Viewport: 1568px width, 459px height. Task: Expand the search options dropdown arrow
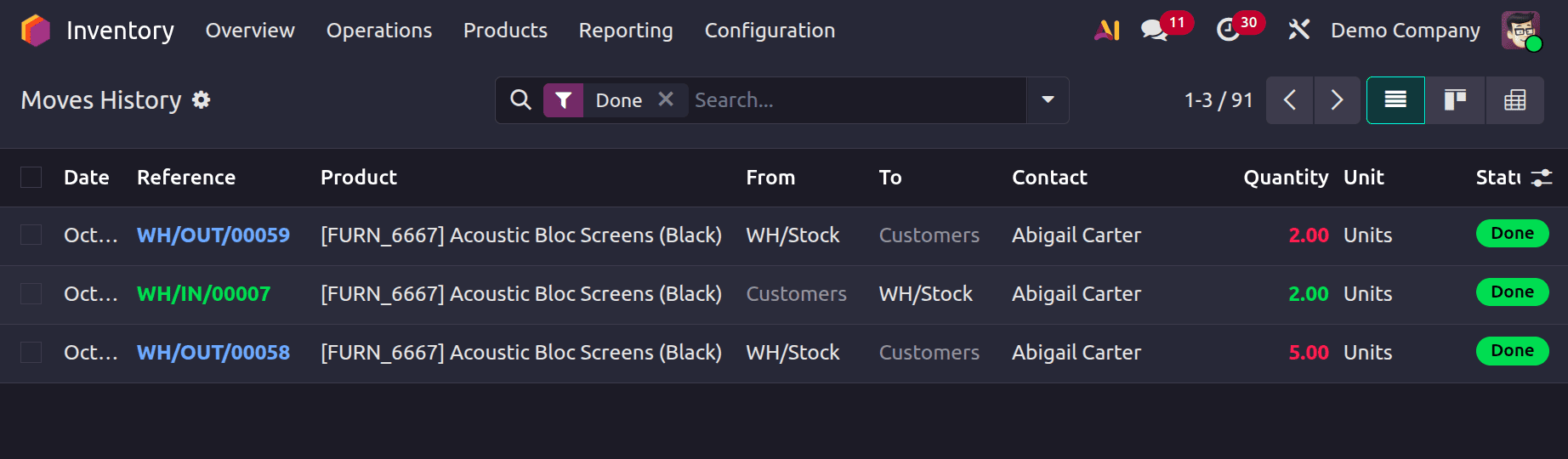tap(1048, 100)
